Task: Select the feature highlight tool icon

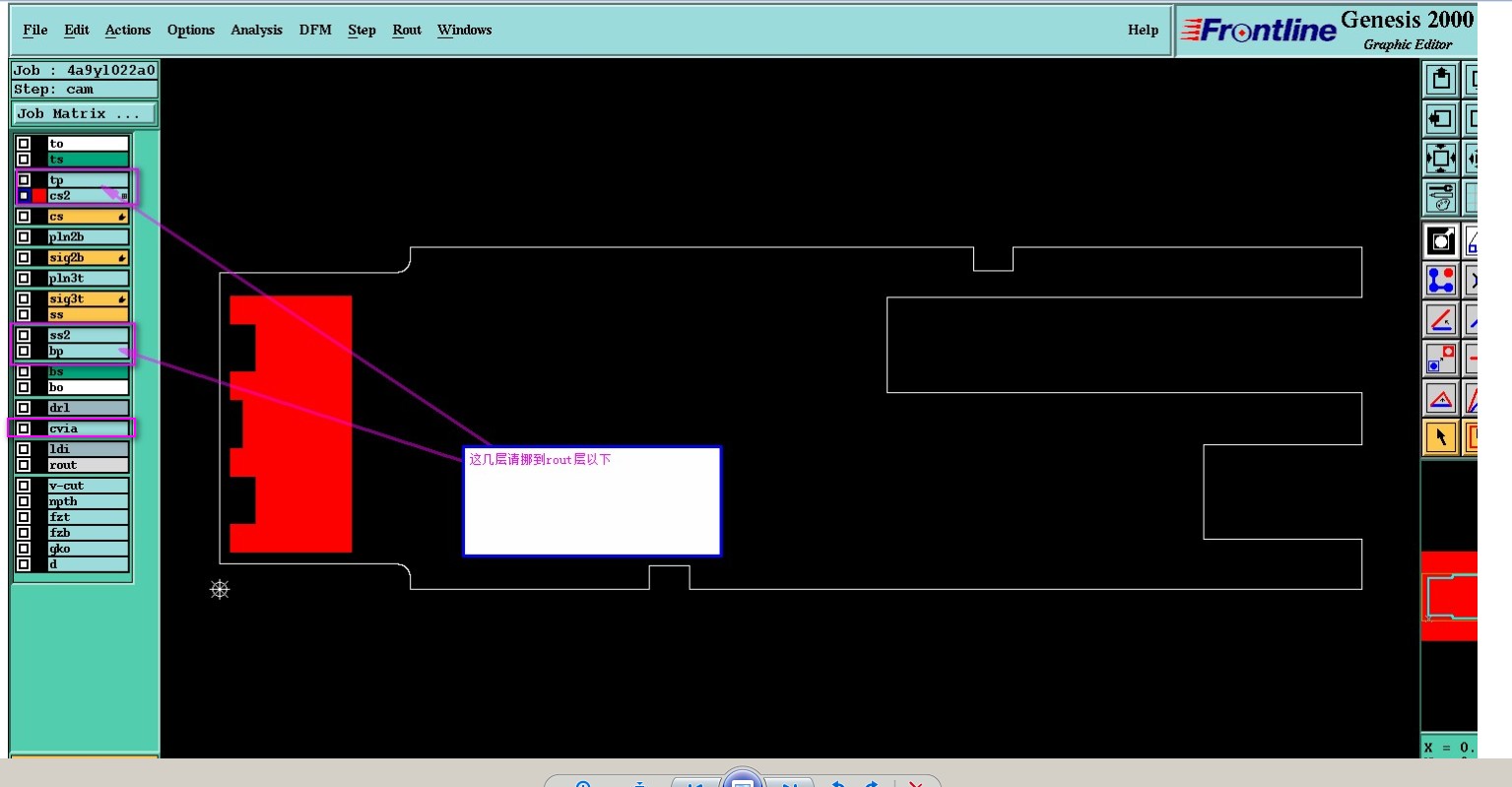Action: click(1441, 240)
